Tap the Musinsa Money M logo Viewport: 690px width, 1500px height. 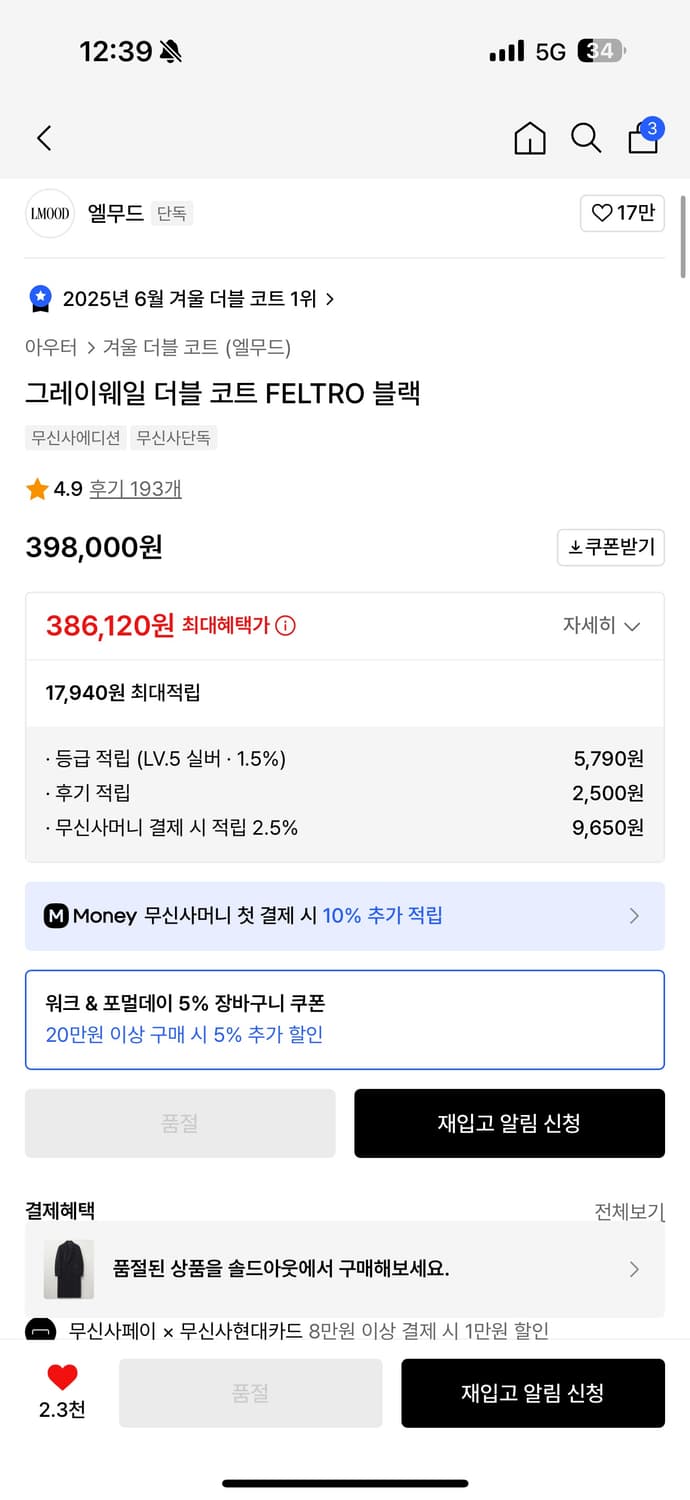[x=56, y=915]
